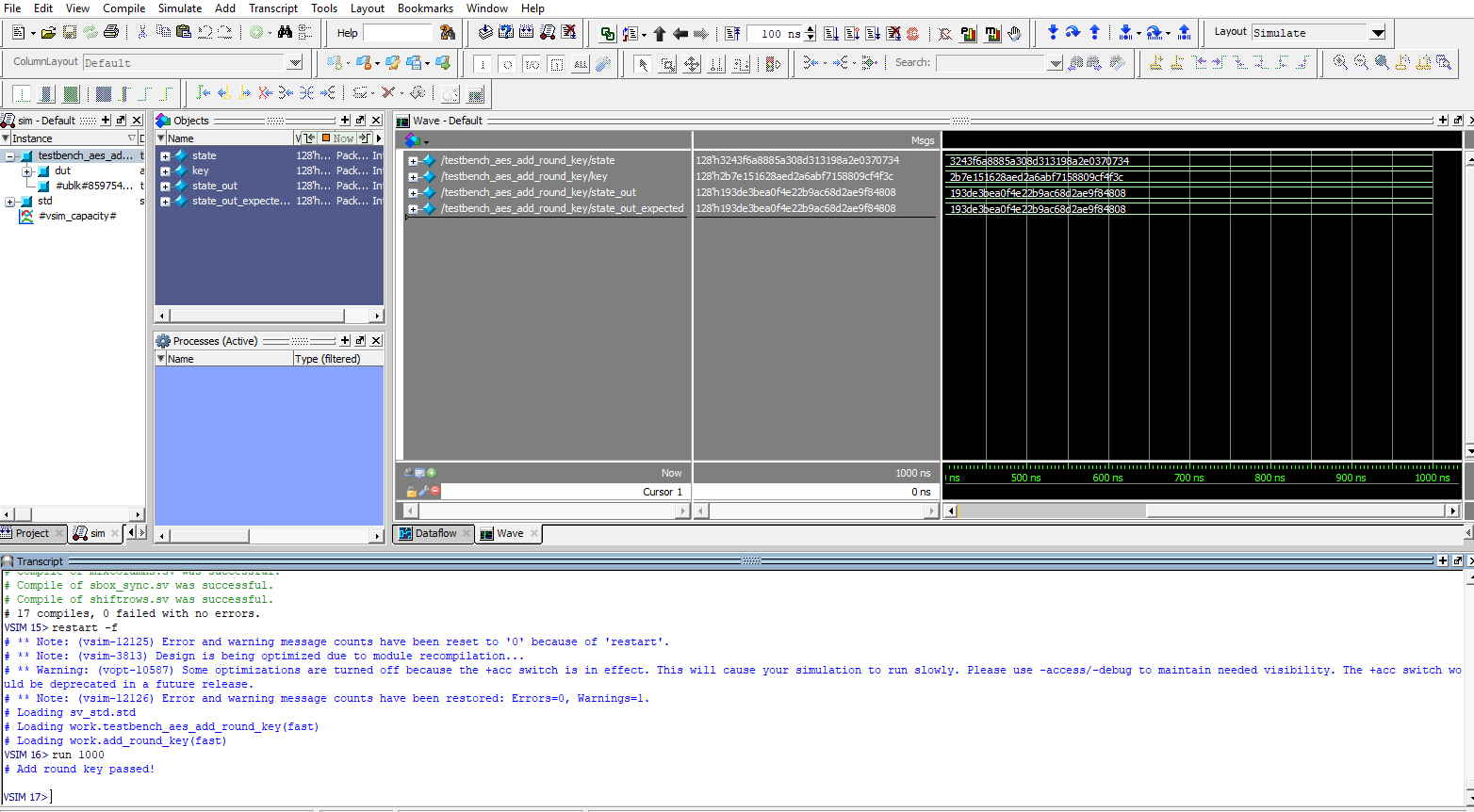
Task: Click the Print icon in toolbar
Action: [x=111, y=32]
